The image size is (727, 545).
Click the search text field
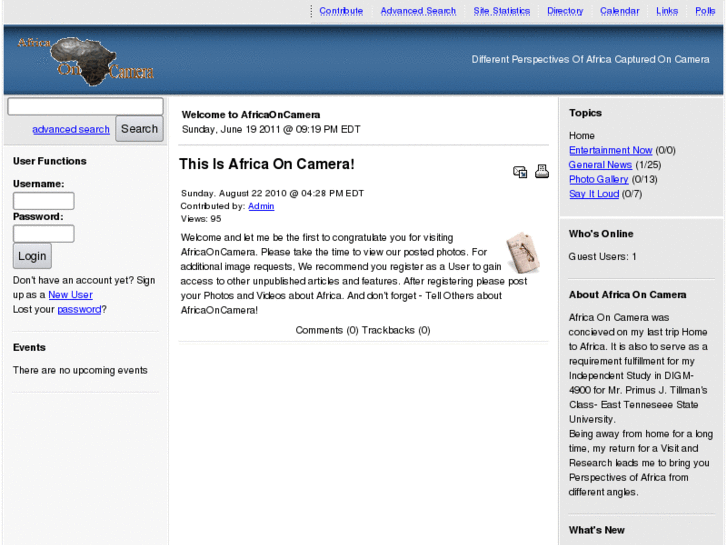pyautogui.click(x=85, y=106)
